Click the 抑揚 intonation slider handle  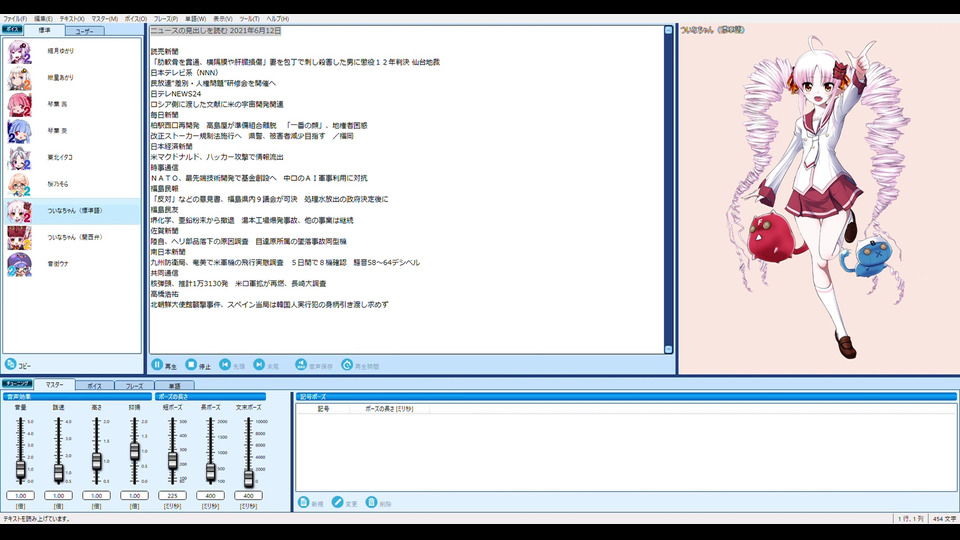coord(134,452)
